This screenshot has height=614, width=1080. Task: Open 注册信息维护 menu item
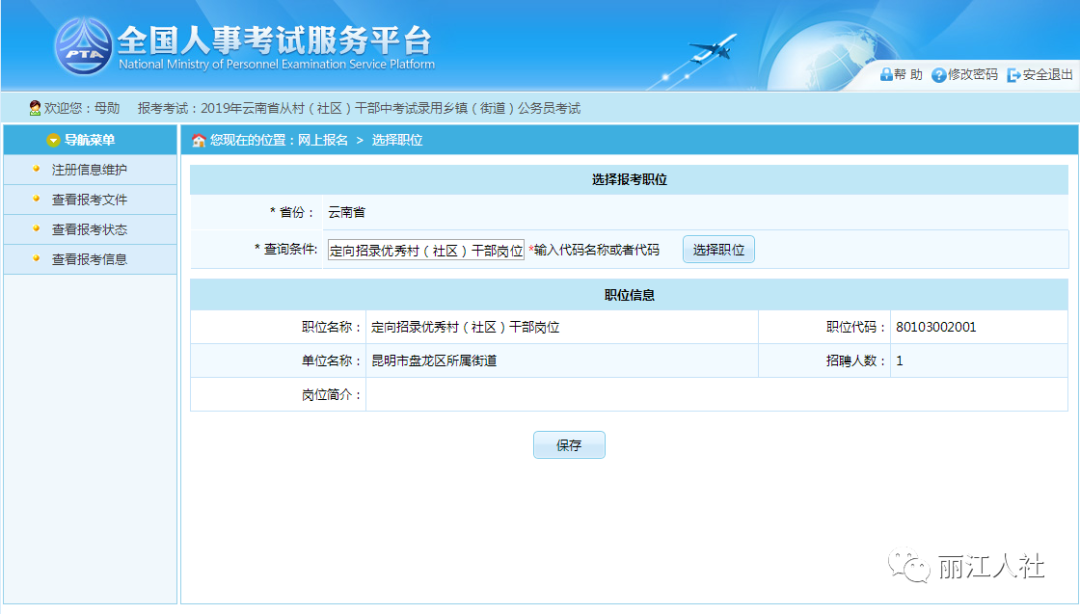90,170
